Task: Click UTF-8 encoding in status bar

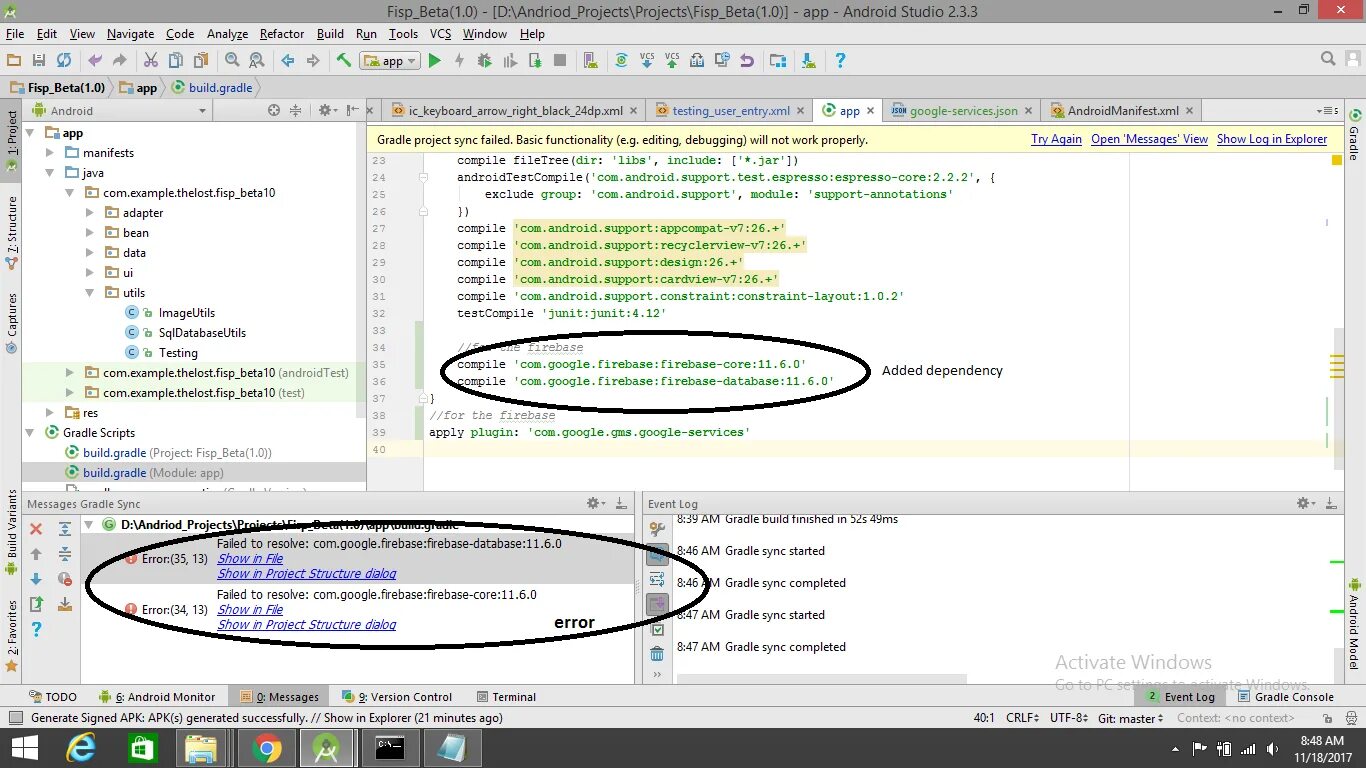Action: click(x=1068, y=718)
